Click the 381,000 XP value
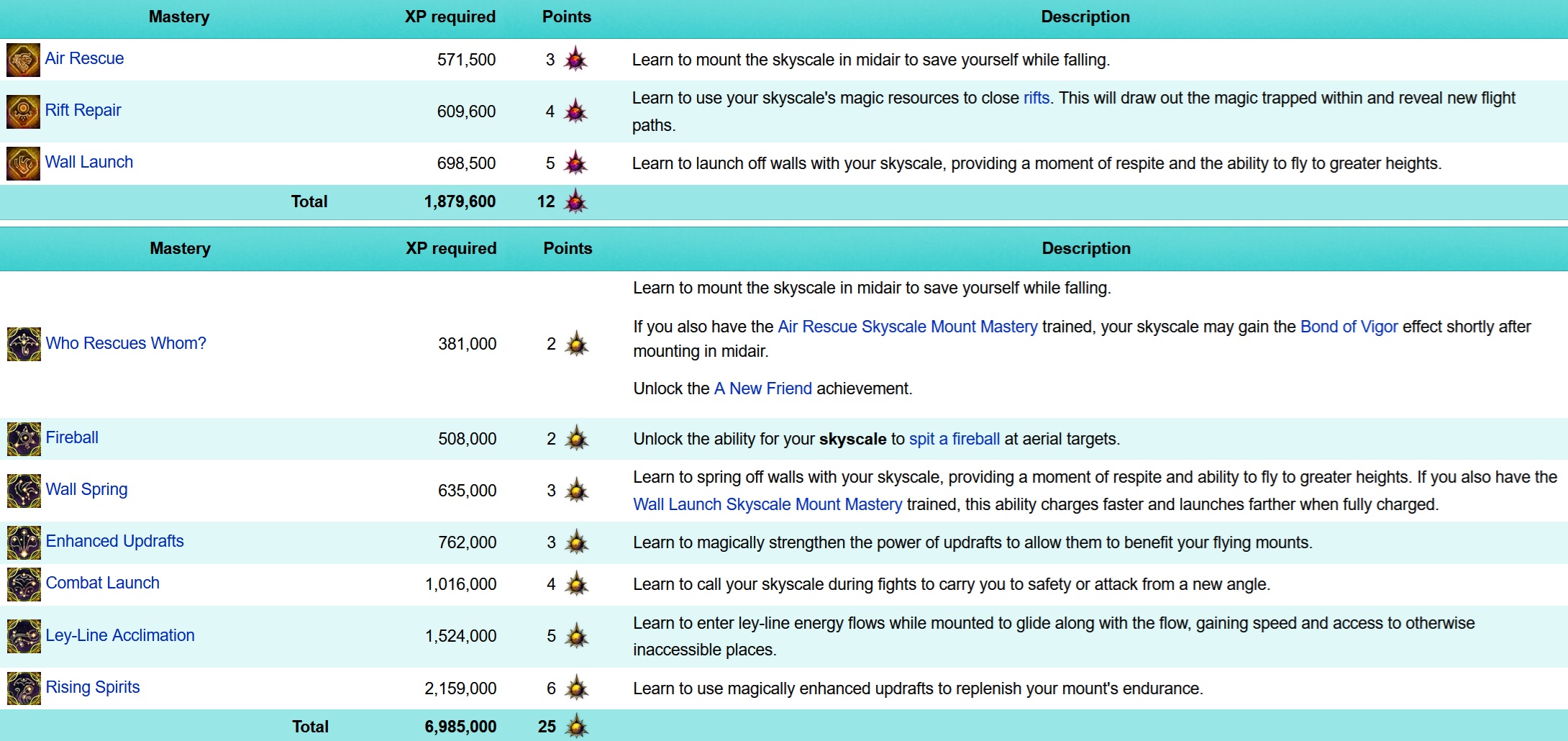Image resolution: width=1568 pixels, height=741 pixels. click(x=468, y=344)
